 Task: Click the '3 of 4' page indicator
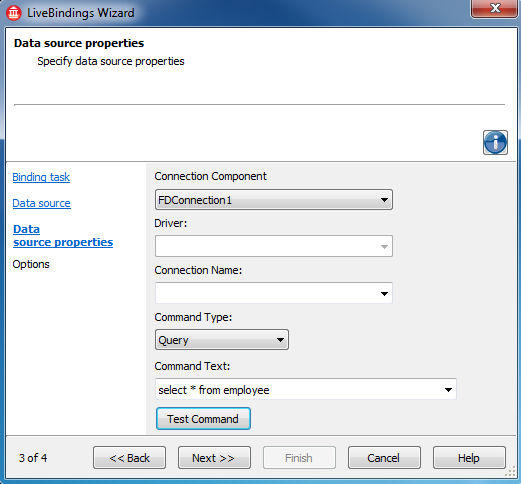33,458
